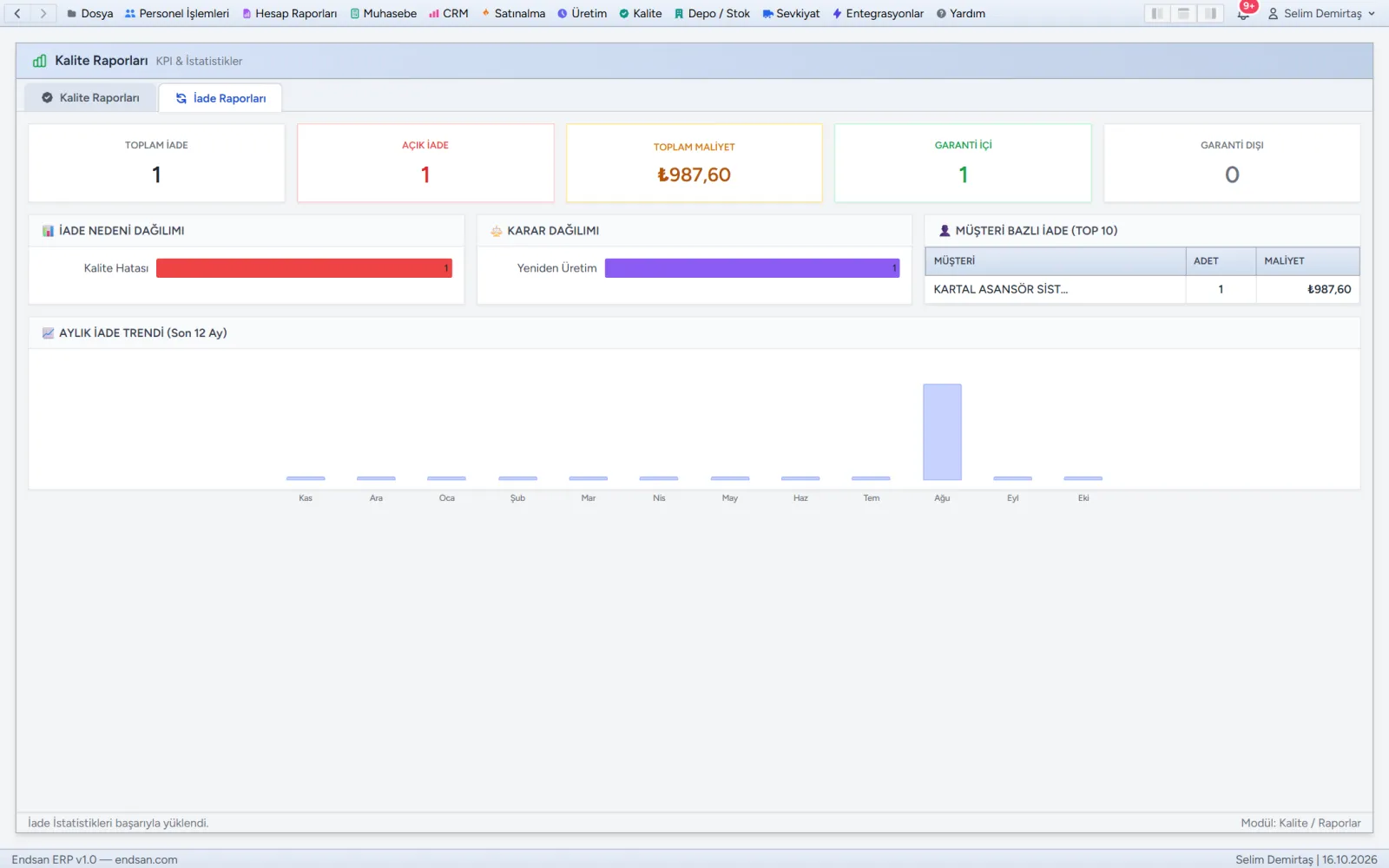The width and height of the screenshot is (1389, 868).
Task: Sort by the Adet column header
Action: click(x=1221, y=261)
